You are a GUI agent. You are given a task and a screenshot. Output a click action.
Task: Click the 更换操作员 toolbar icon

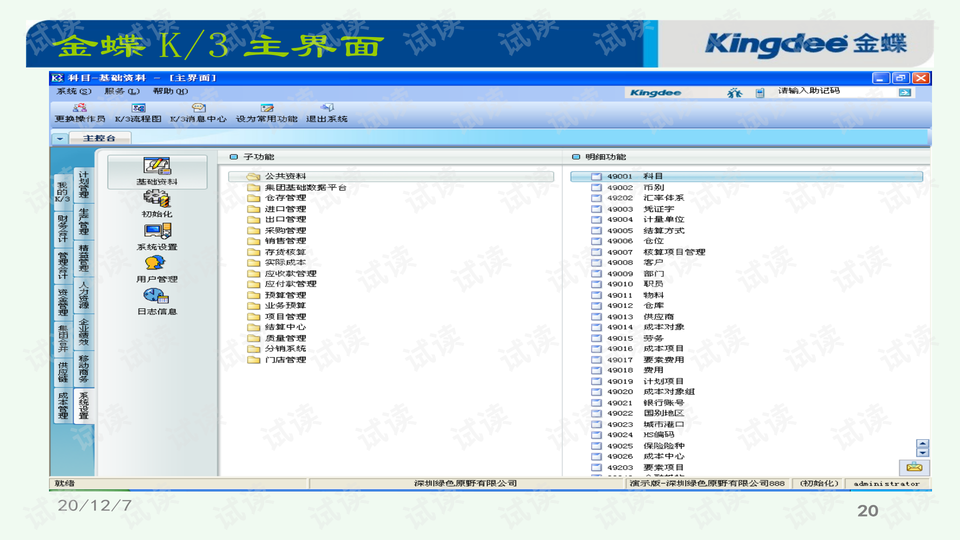pyautogui.click(x=80, y=108)
